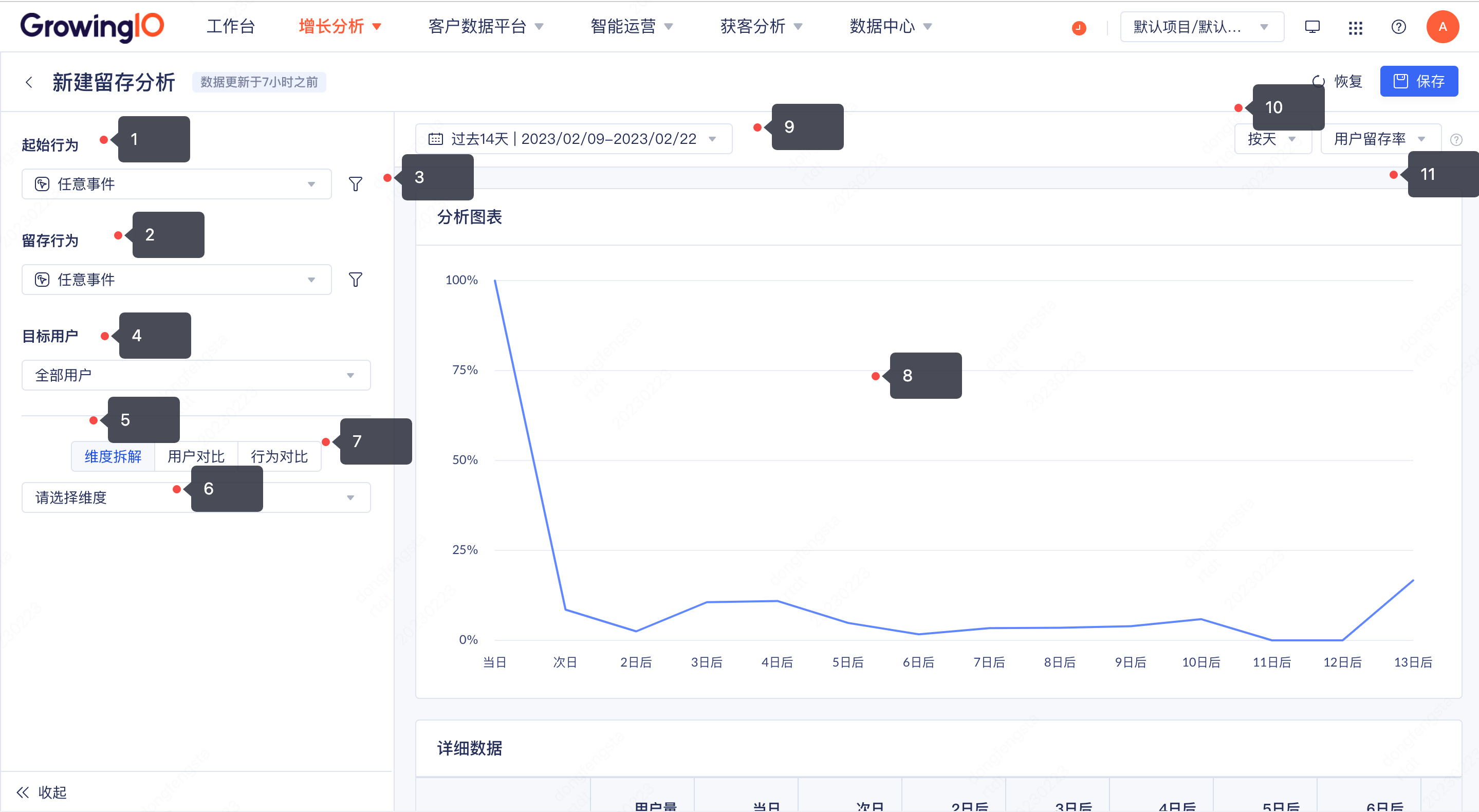Open the user avatar A
The image size is (1479, 812).
1442,27
